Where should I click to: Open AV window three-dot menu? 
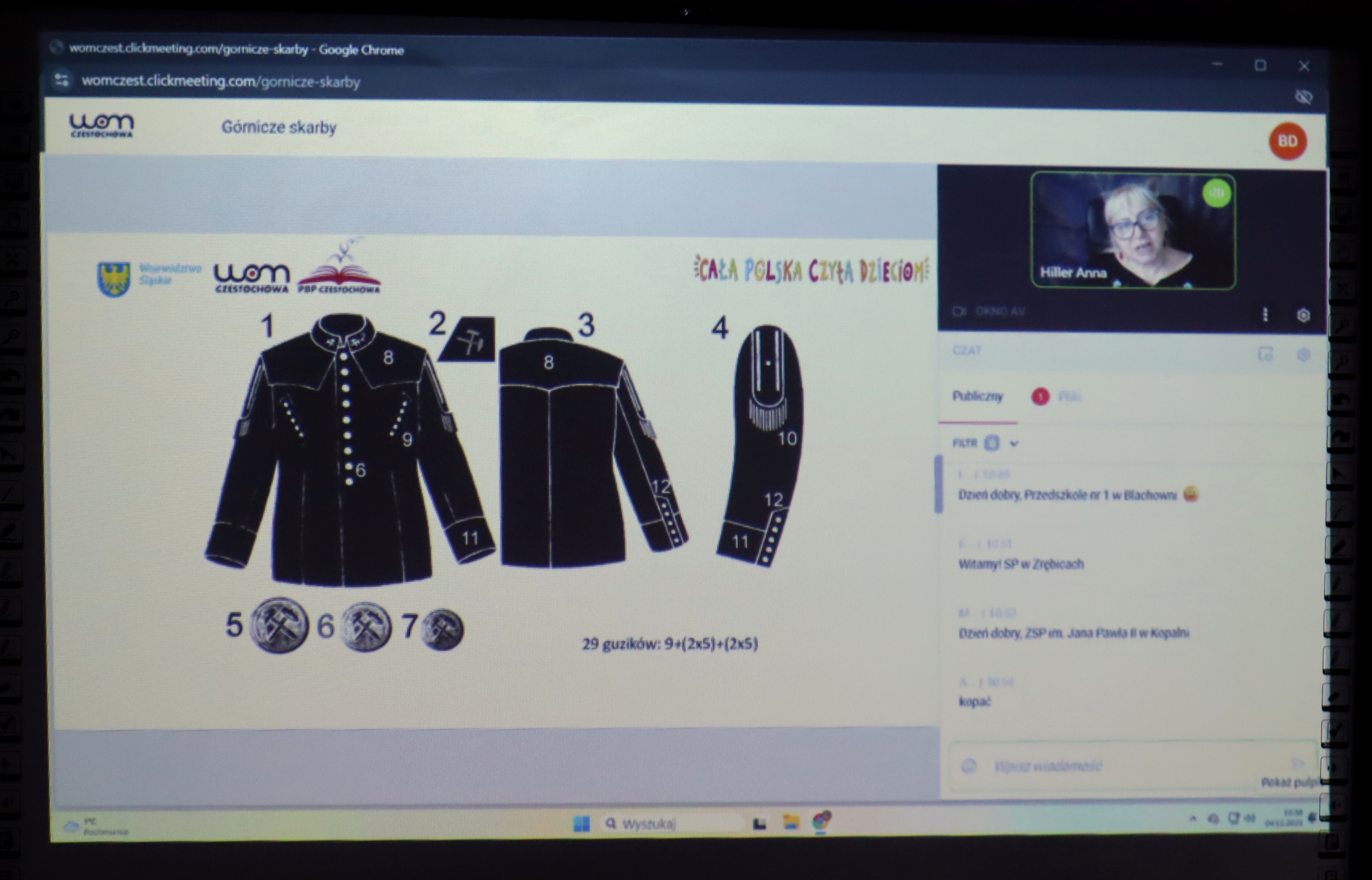[1265, 314]
